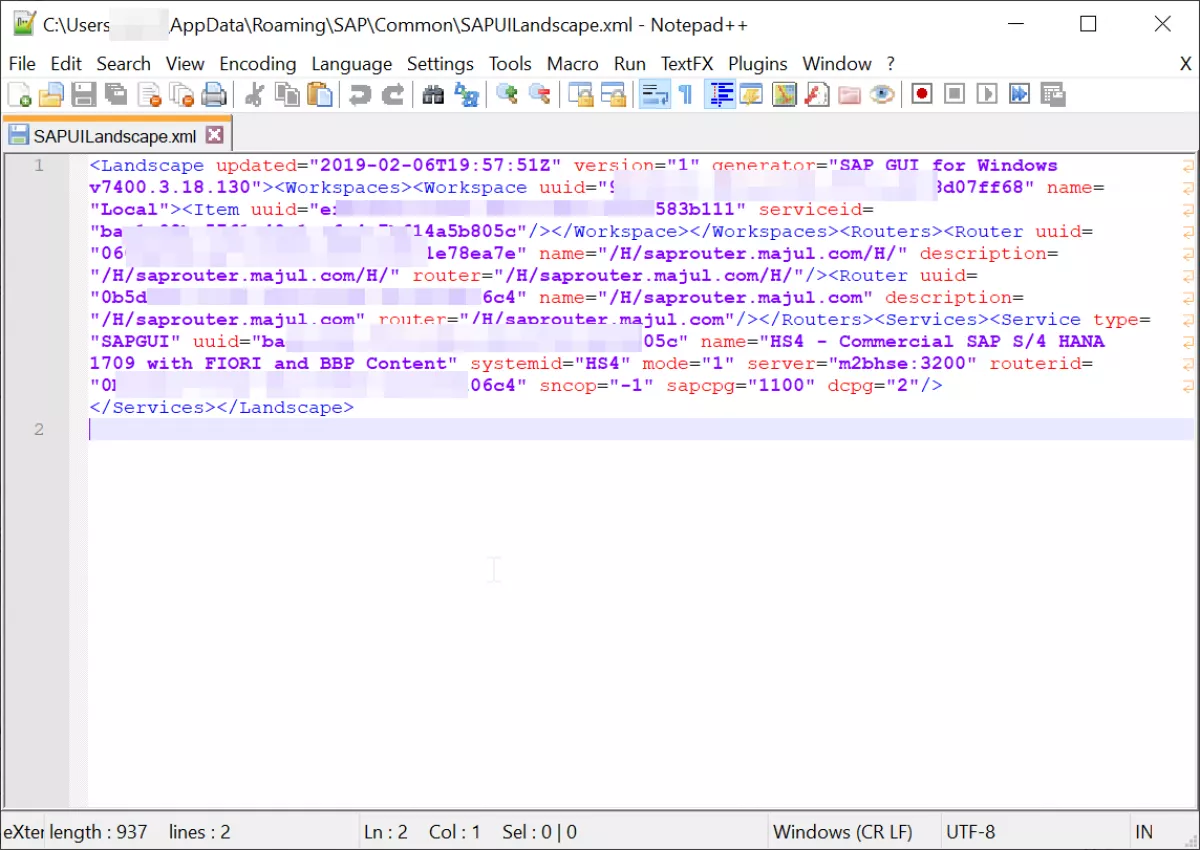Screen dimensions: 1200x850
Task: Click the 'Ln : 2' status bar field
Action: [x=386, y=832]
